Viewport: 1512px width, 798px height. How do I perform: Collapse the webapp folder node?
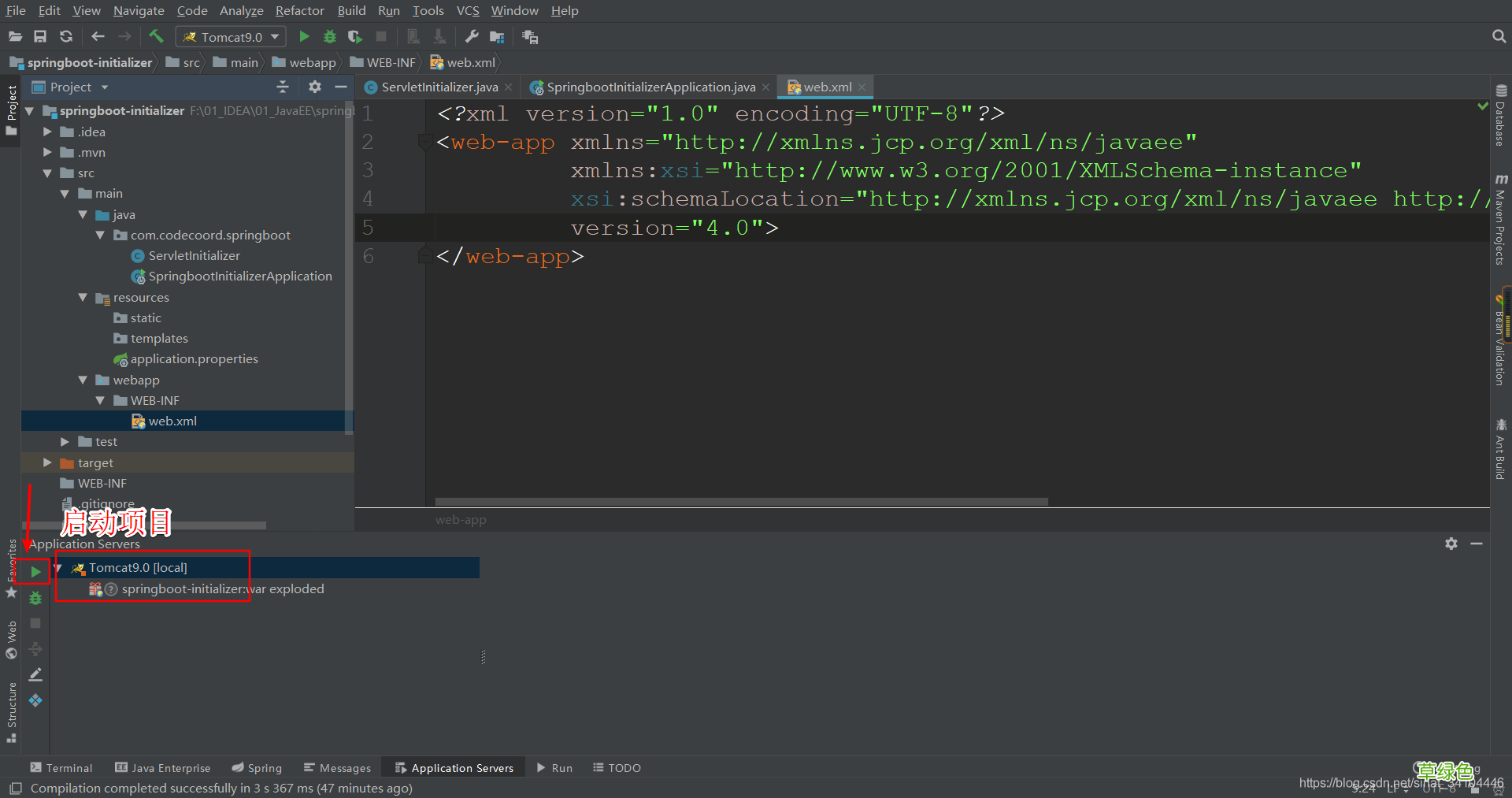83,380
